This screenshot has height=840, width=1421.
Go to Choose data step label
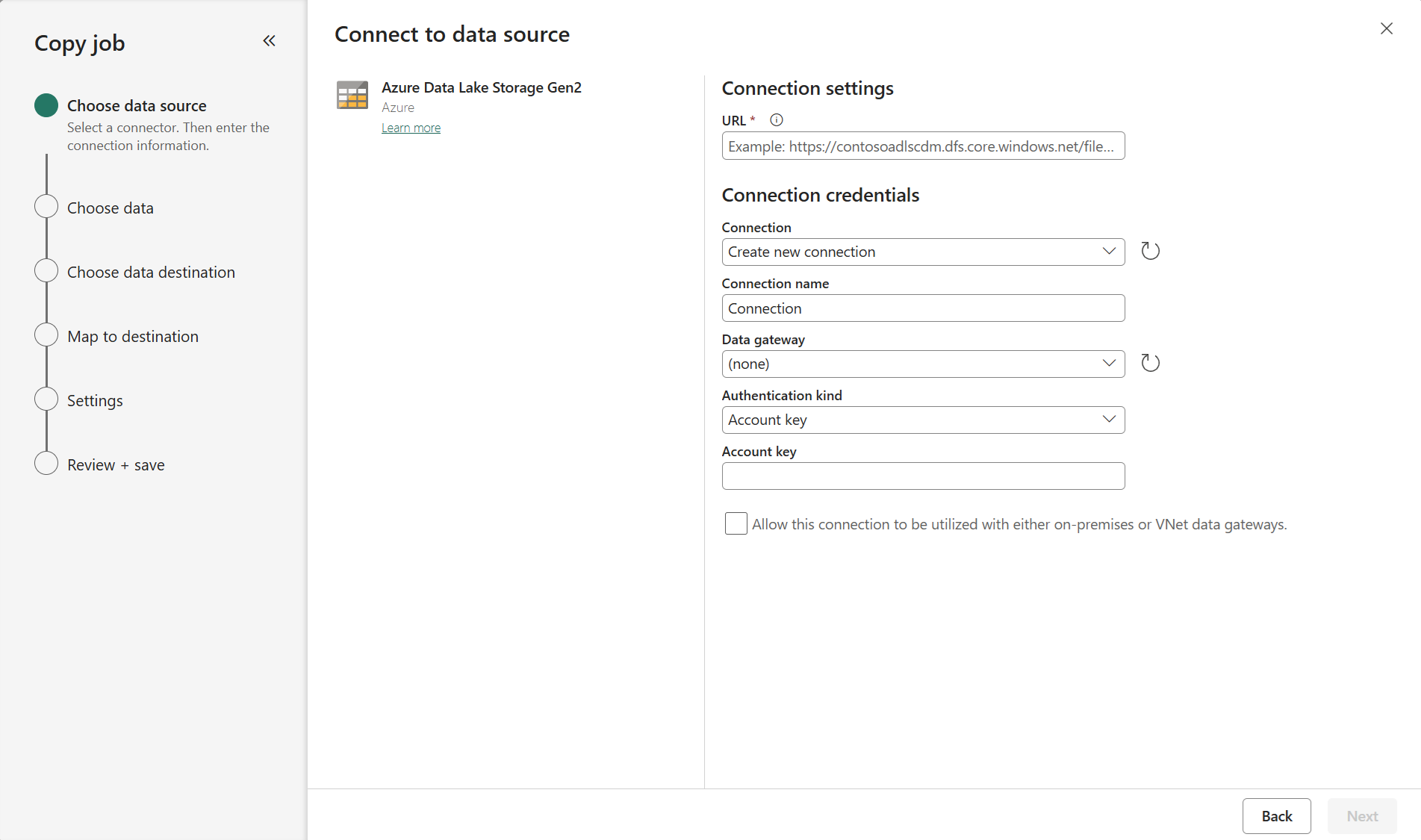click(x=111, y=208)
